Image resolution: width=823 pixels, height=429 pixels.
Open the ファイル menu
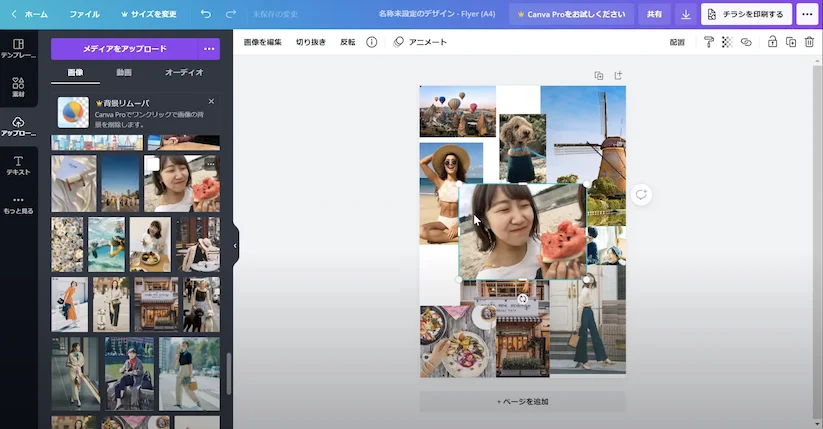(x=84, y=15)
